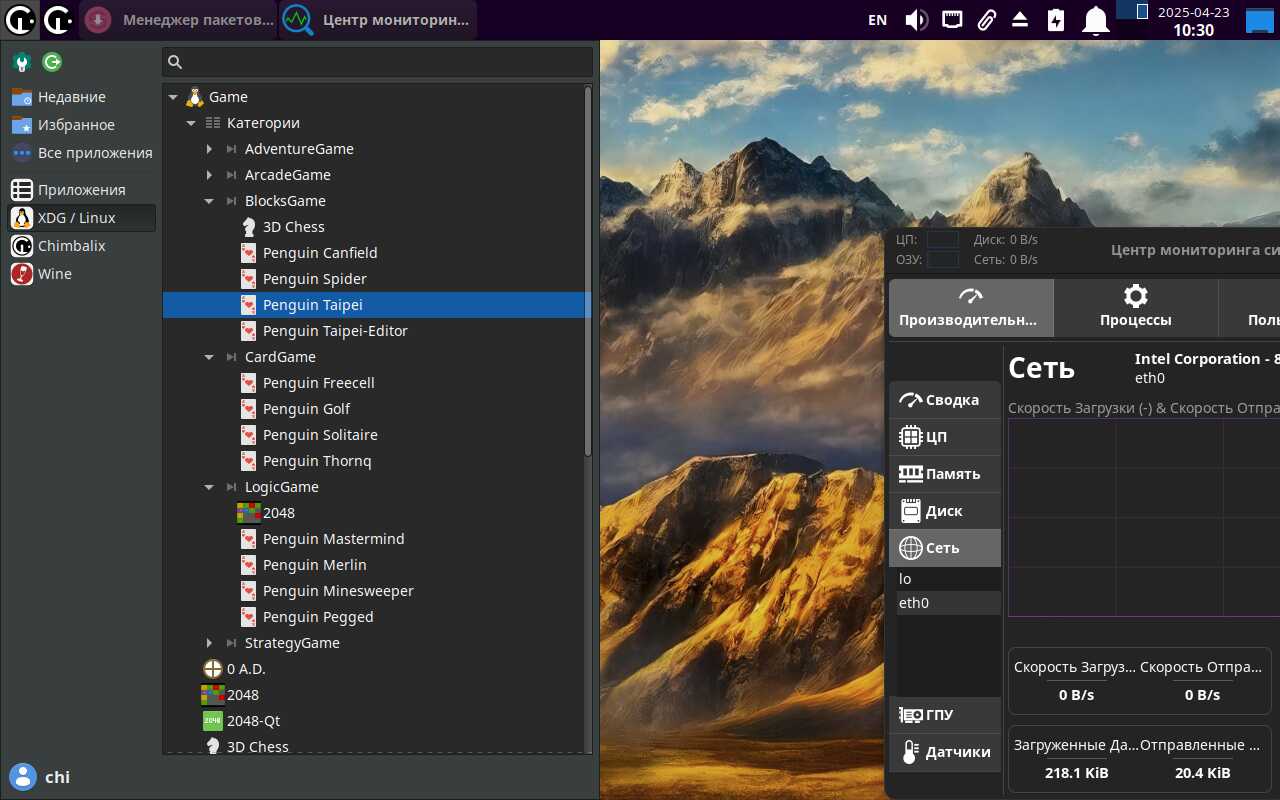Screen dimensions: 1280x800
Task: Select the Приложения menu category
Action: pyautogui.click(x=81, y=190)
